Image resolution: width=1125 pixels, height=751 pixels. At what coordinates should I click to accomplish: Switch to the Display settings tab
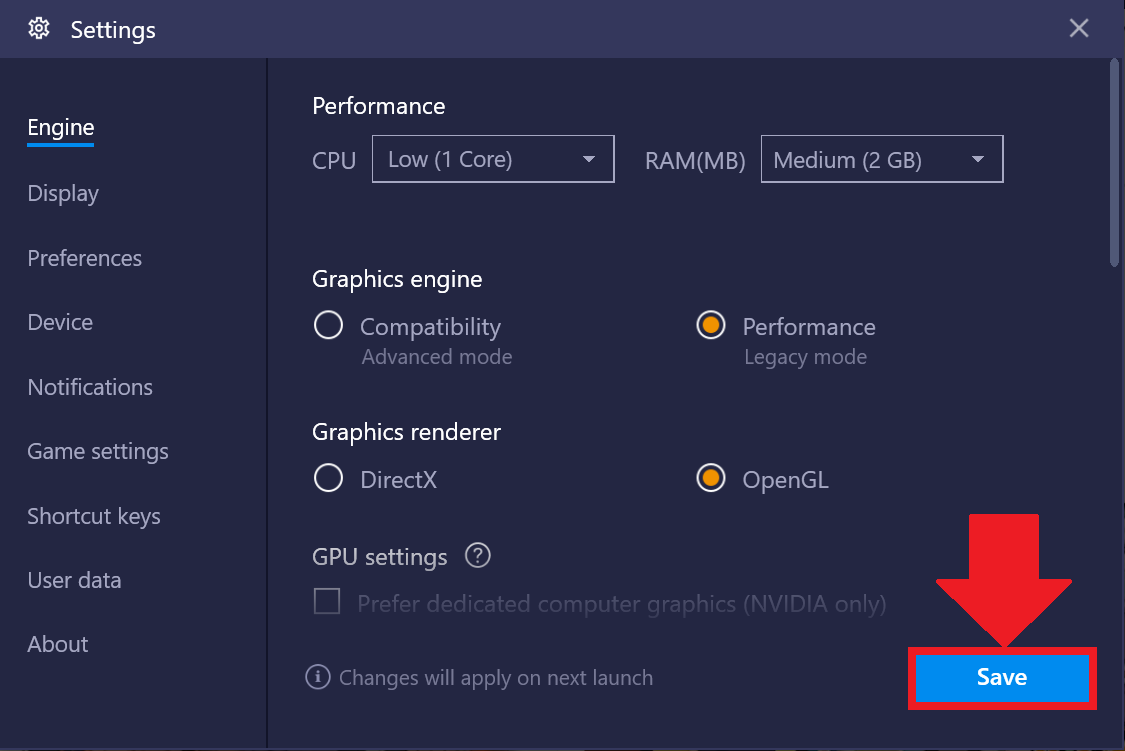[63, 194]
